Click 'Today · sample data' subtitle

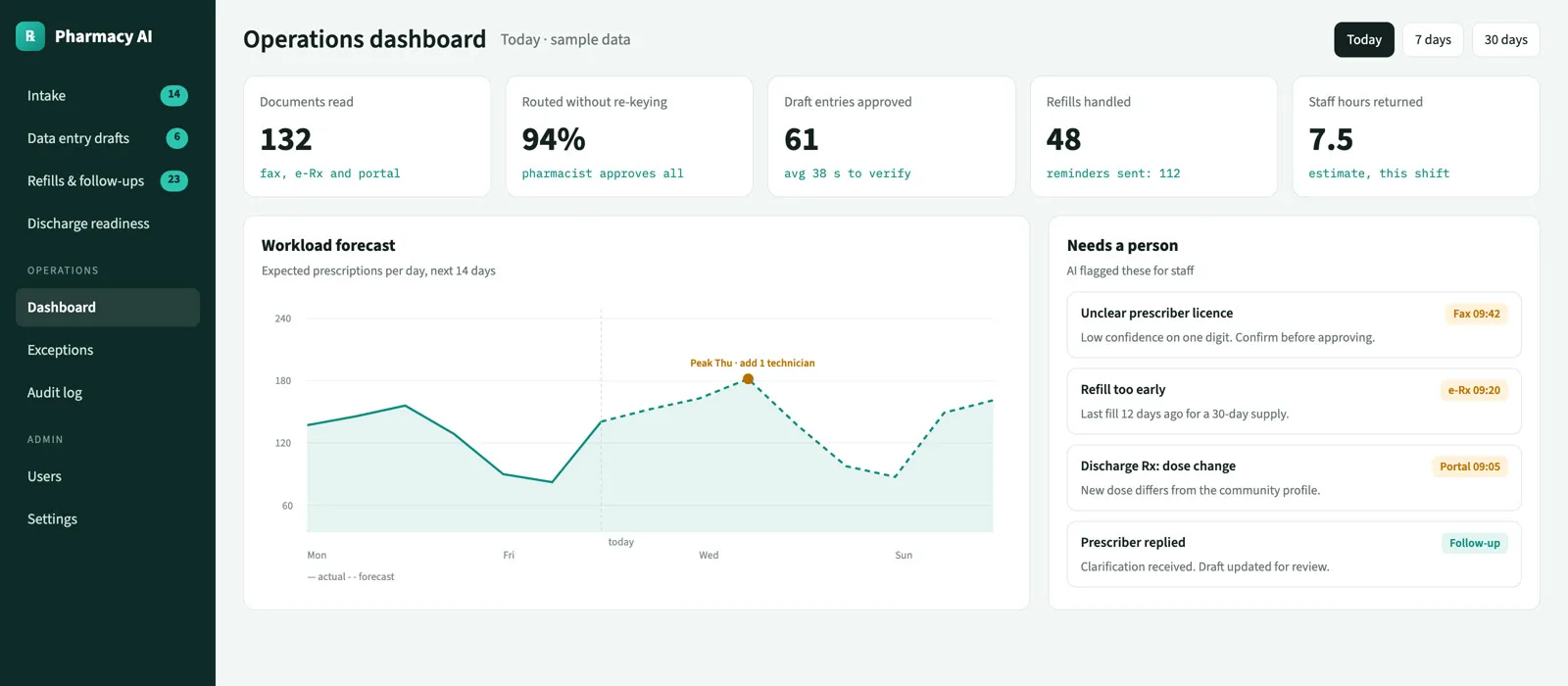pyautogui.click(x=565, y=39)
